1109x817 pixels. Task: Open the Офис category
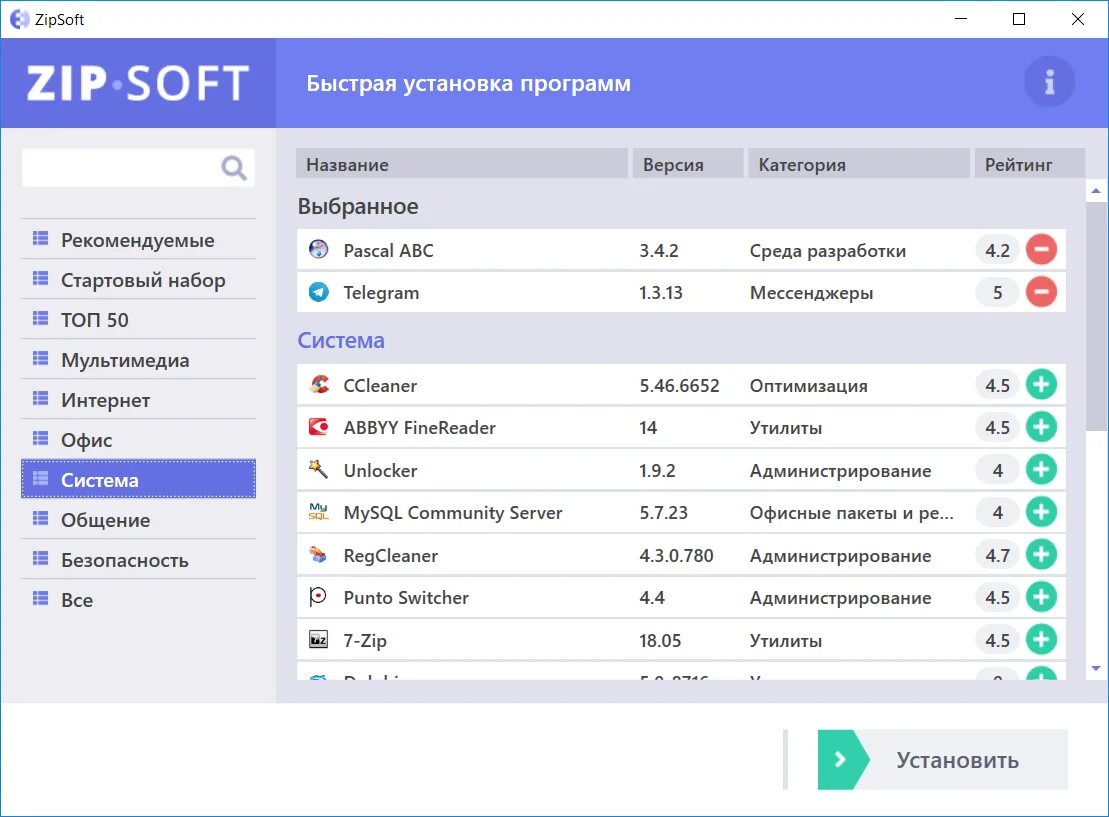[138, 440]
